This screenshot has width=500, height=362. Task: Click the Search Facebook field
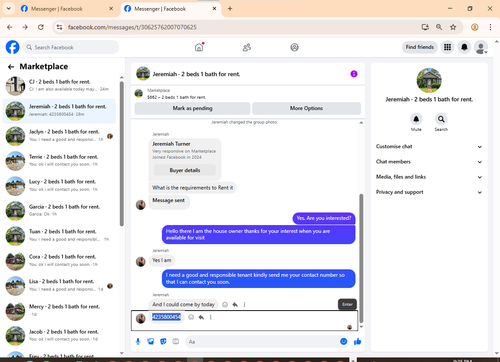71,47
